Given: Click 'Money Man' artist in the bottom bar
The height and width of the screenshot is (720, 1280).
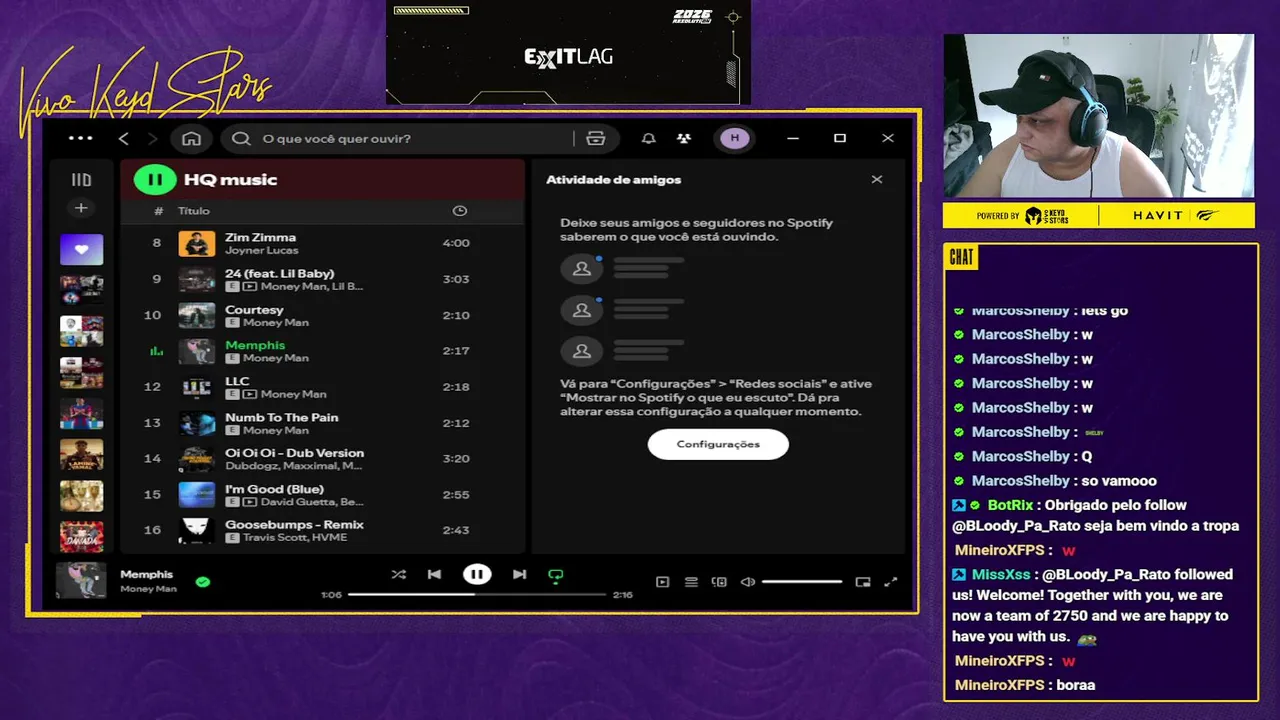Looking at the screenshot, I should pos(148,589).
